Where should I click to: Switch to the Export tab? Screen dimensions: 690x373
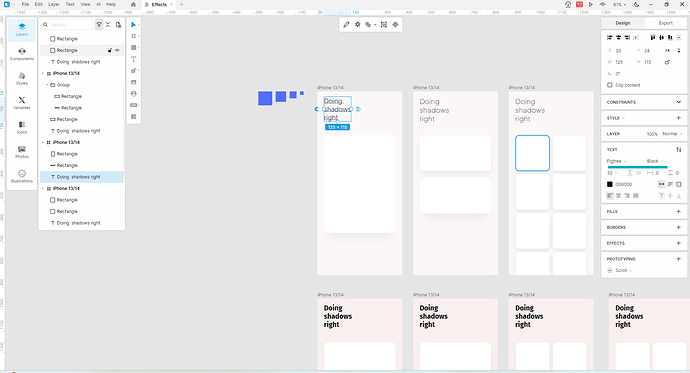pyautogui.click(x=665, y=23)
